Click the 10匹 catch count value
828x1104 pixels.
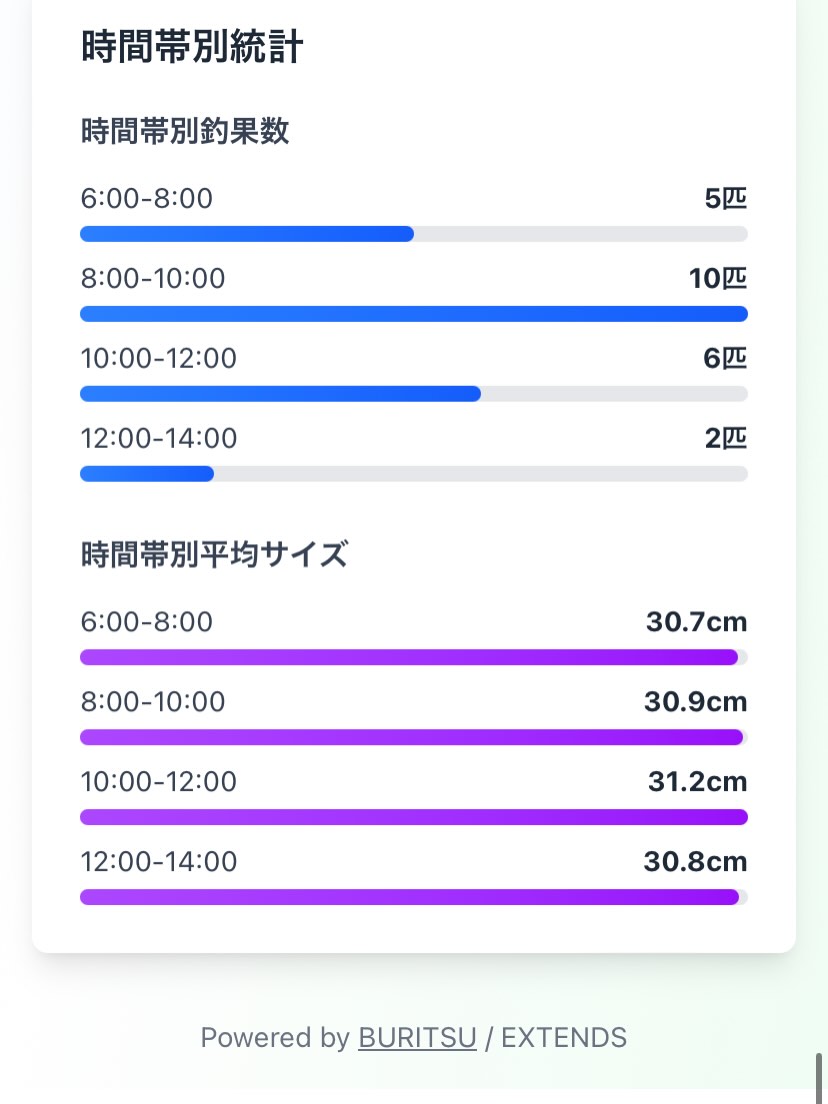718,278
